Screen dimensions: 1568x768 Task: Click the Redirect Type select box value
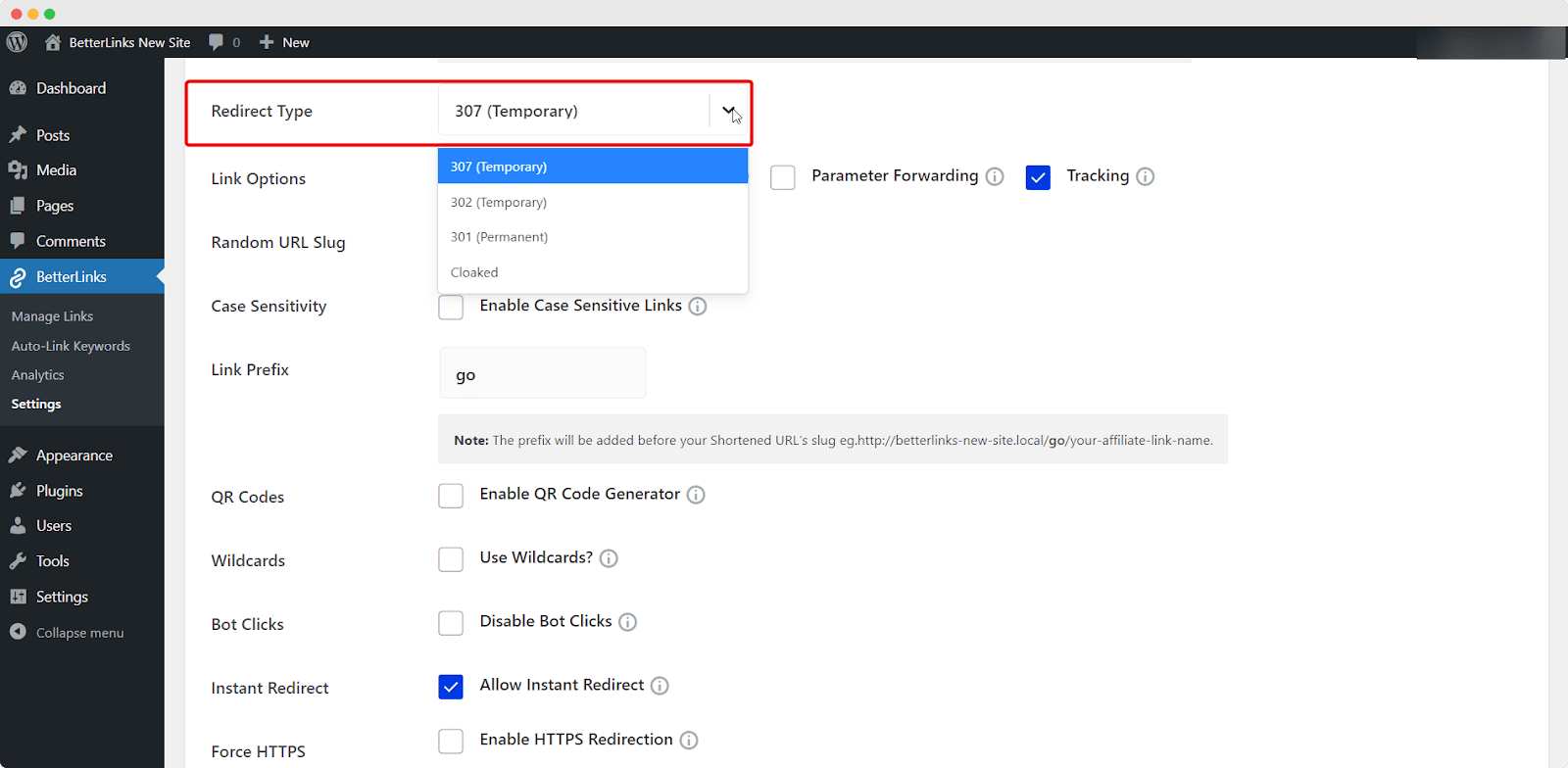tap(516, 111)
